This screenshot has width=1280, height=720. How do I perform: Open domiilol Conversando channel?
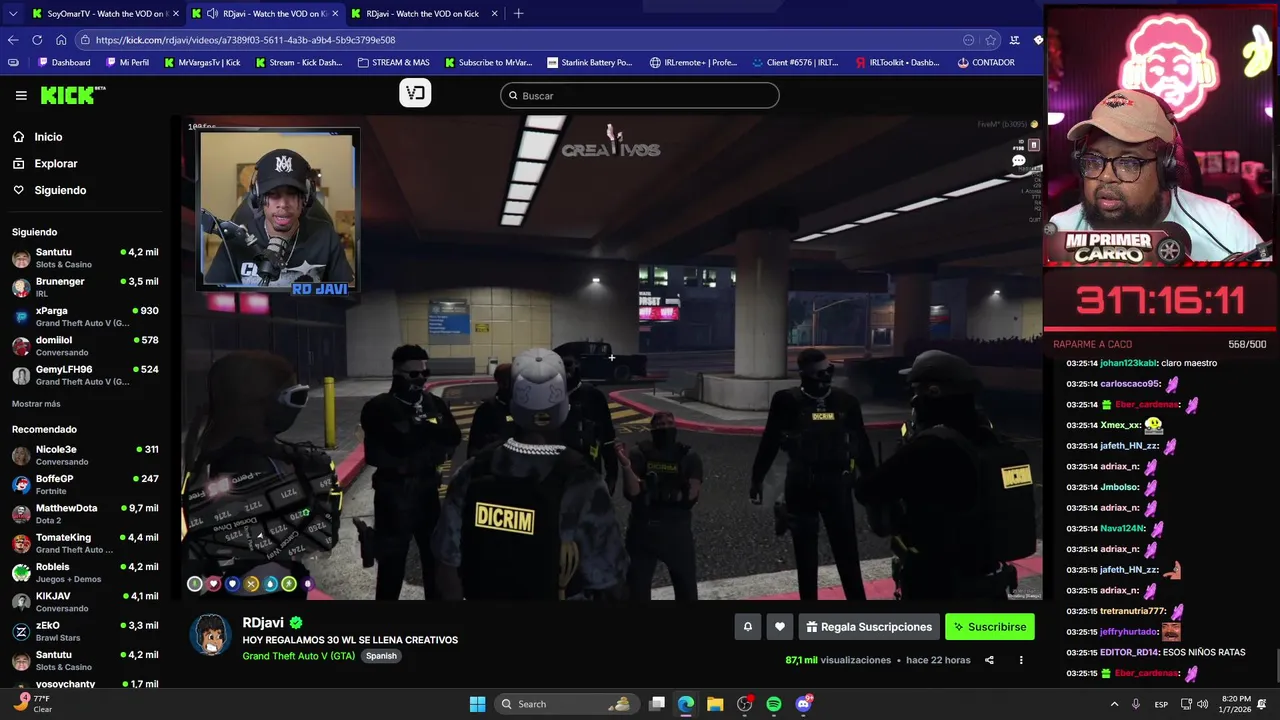click(85, 346)
